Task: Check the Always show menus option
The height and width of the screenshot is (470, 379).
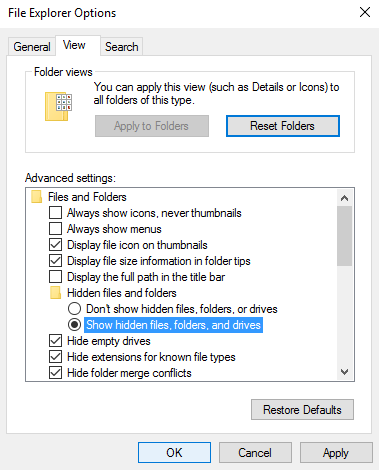Action: [x=55, y=229]
